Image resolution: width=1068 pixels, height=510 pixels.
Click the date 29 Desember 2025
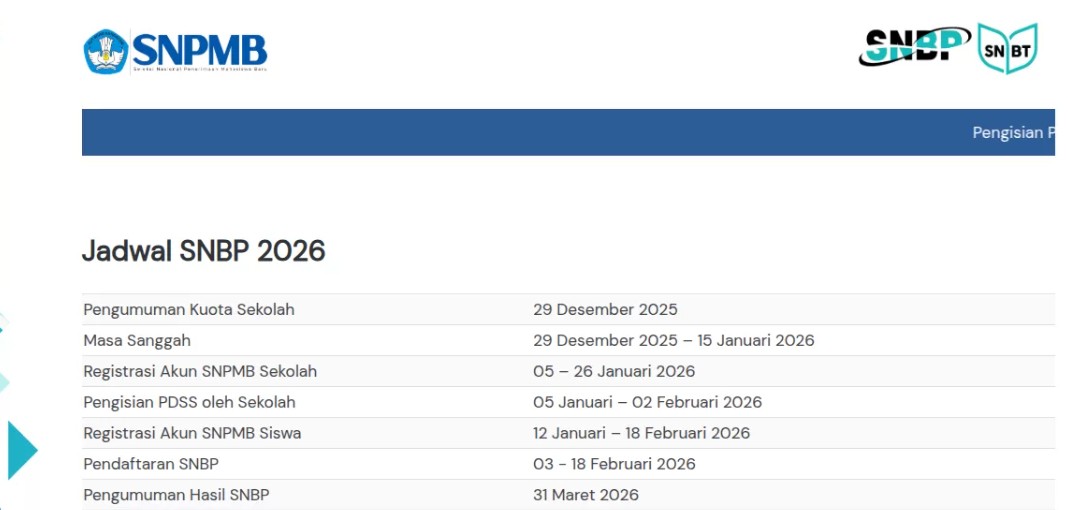605,309
